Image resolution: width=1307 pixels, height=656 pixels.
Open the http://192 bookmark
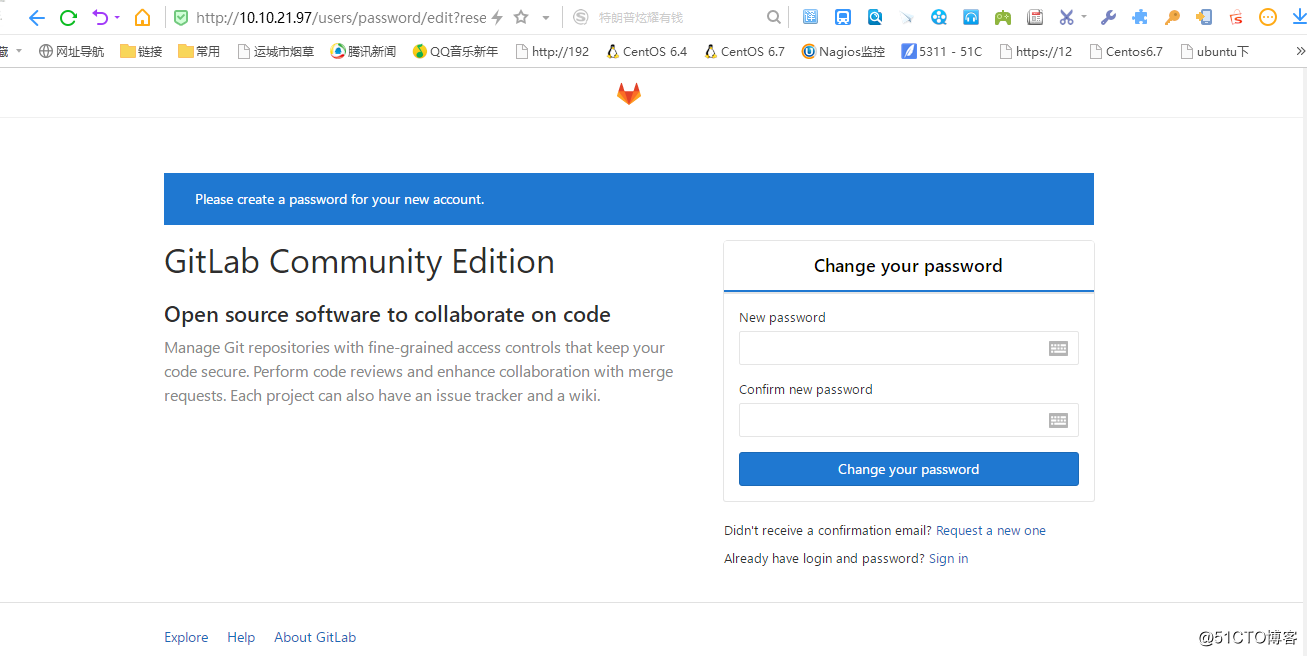552,51
